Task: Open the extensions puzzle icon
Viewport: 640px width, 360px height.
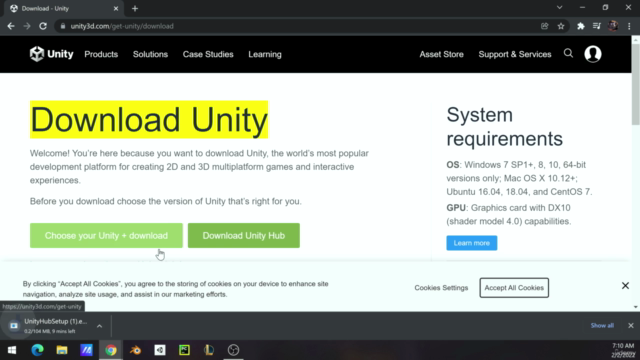Action: [580, 26]
